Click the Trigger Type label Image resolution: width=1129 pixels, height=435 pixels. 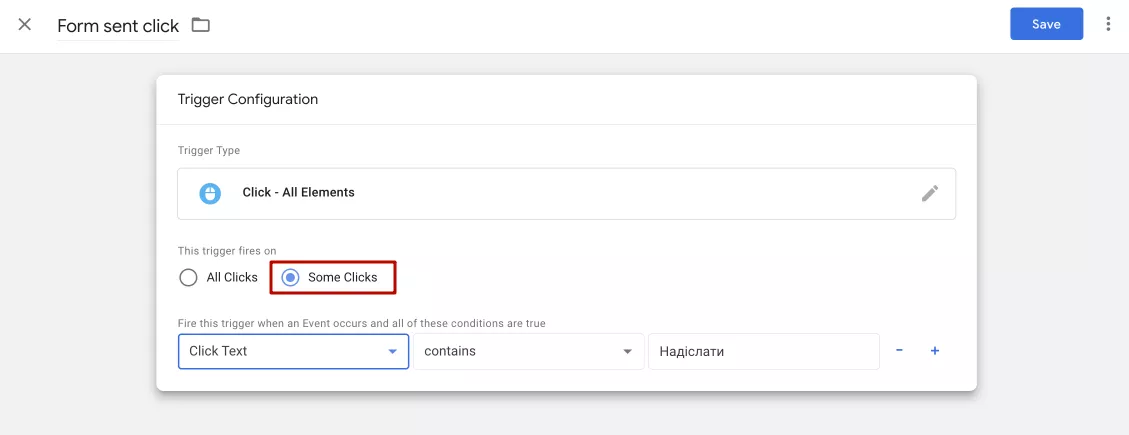click(x=209, y=151)
